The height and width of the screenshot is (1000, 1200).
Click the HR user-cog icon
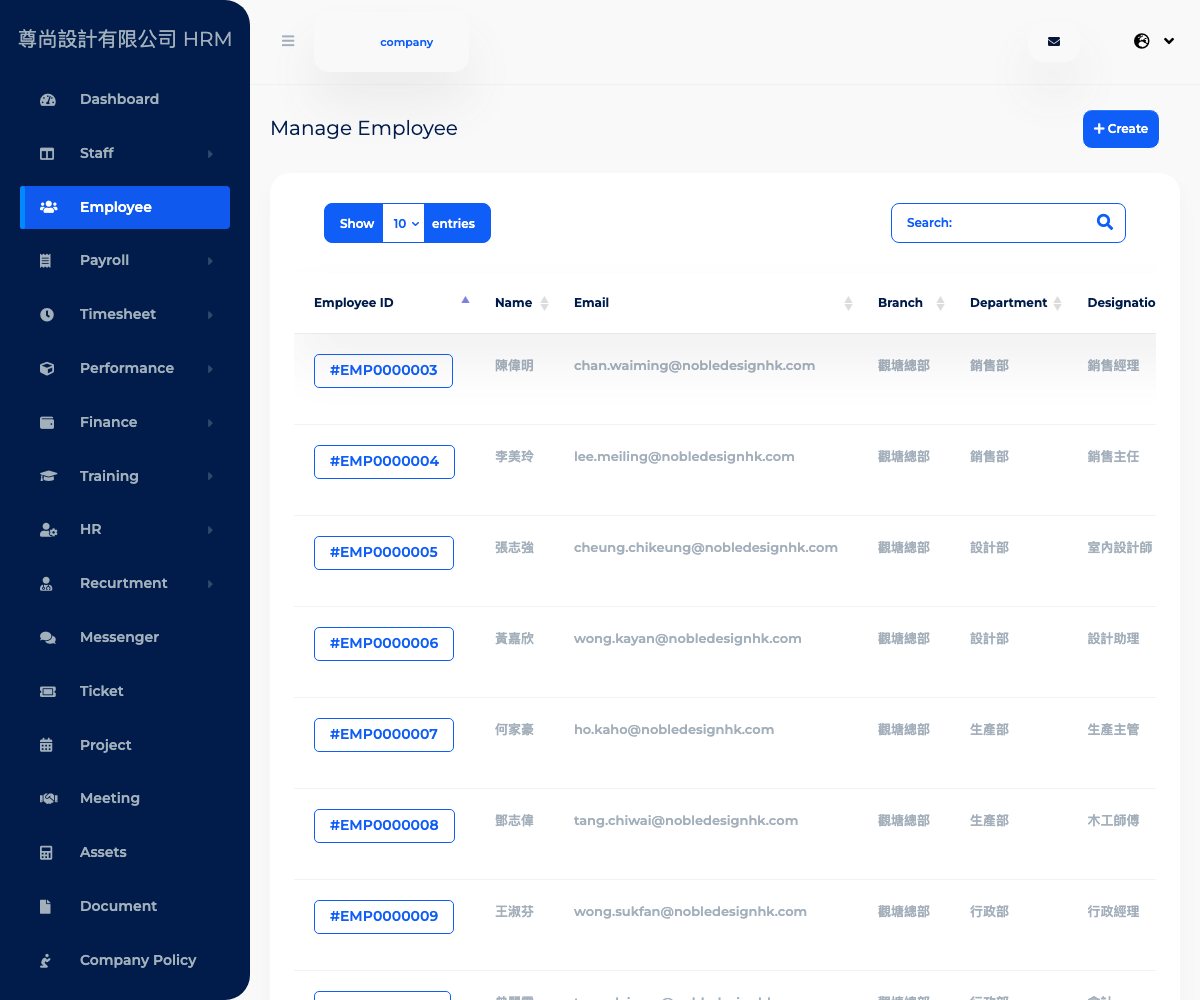click(x=48, y=530)
